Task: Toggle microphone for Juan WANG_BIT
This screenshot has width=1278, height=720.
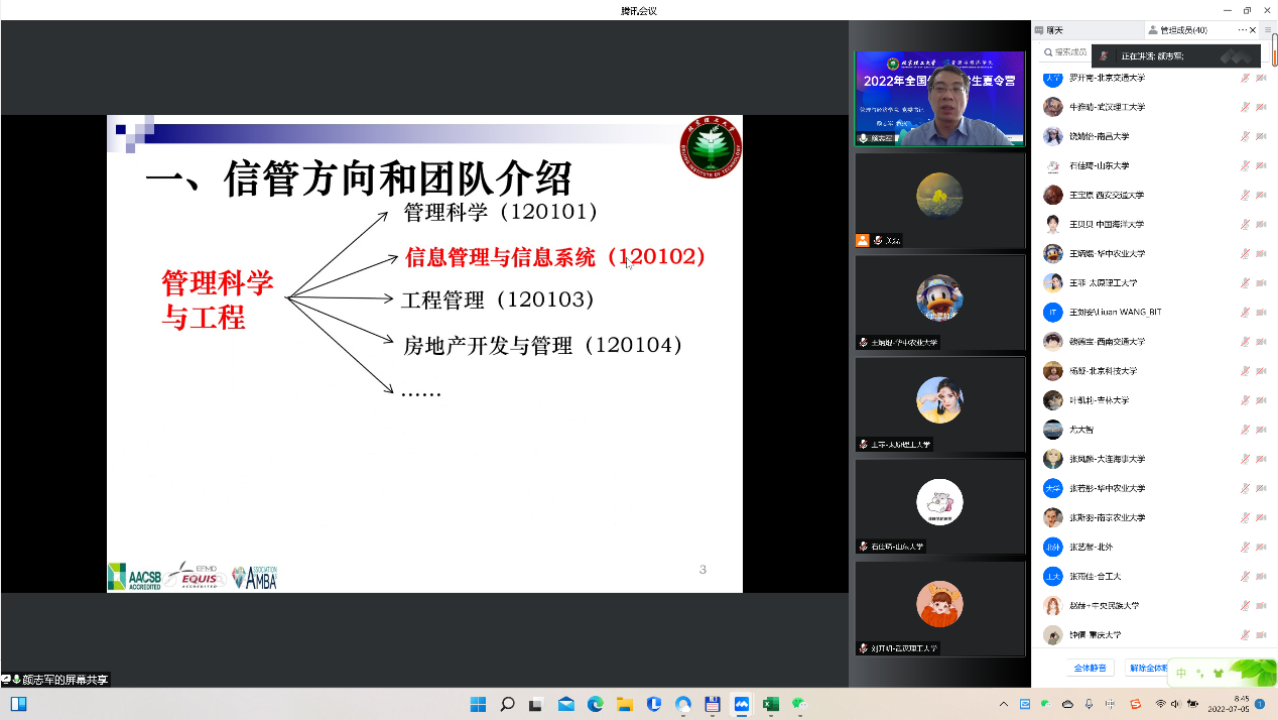Action: [1245, 313]
